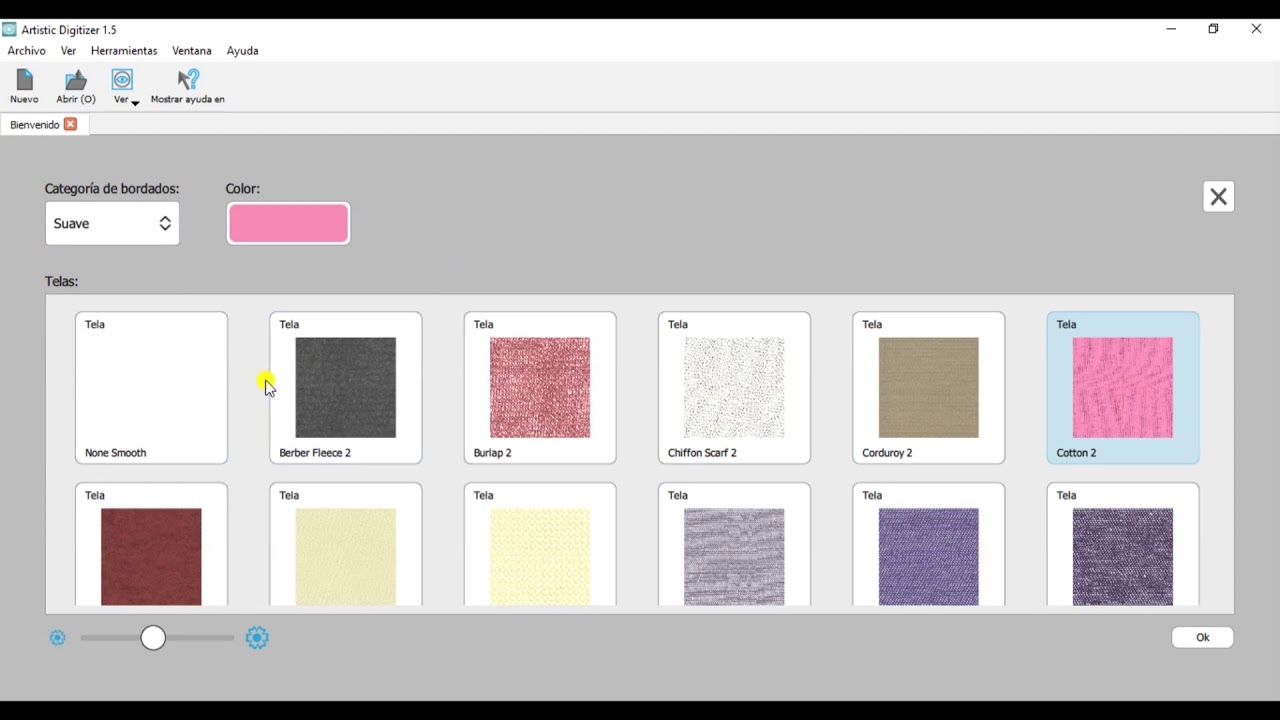The height and width of the screenshot is (720, 1280).
Task: Open the Ayuda menu
Action: 242,51
